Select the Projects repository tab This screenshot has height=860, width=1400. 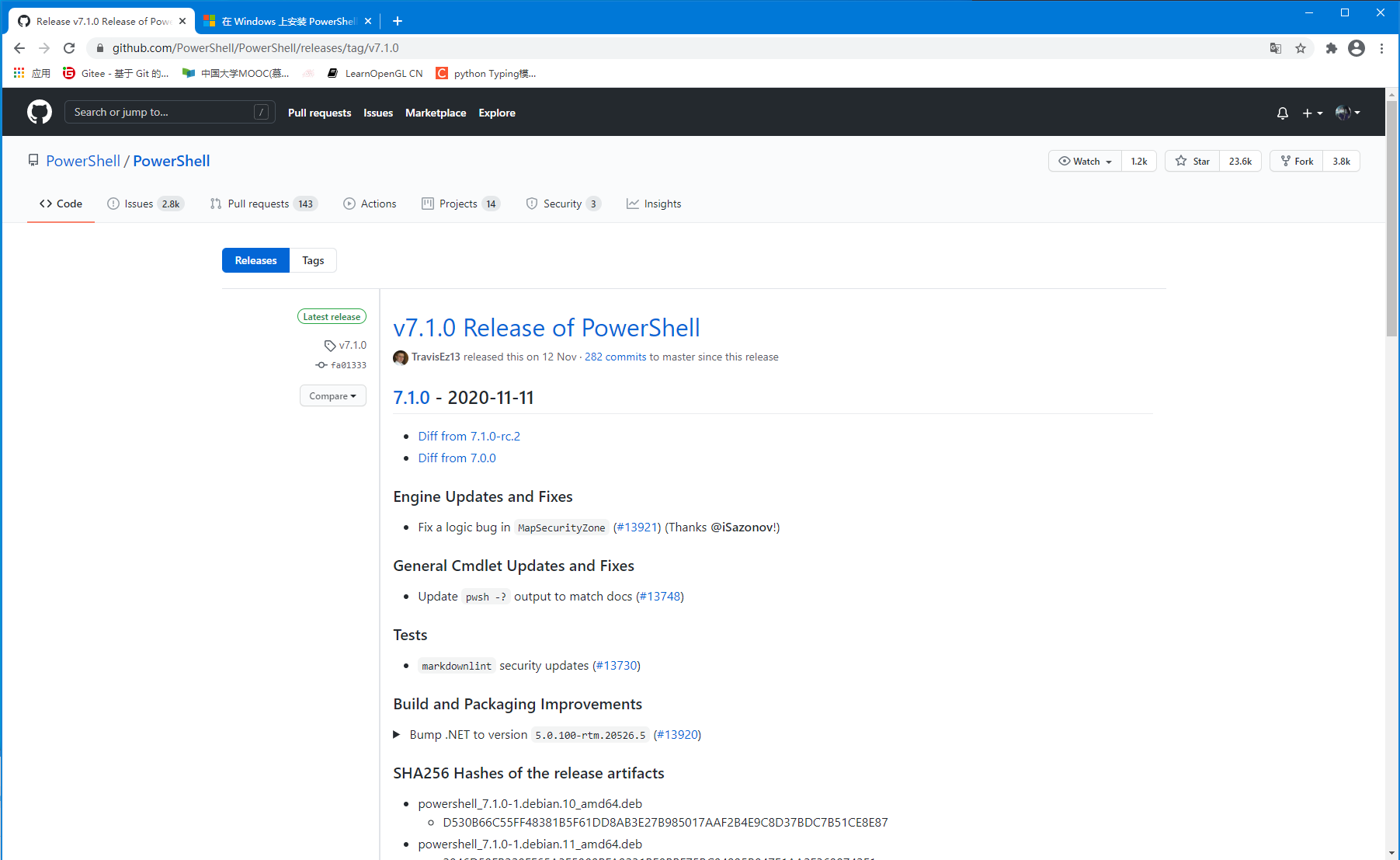pyautogui.click(x=461, y=204)
